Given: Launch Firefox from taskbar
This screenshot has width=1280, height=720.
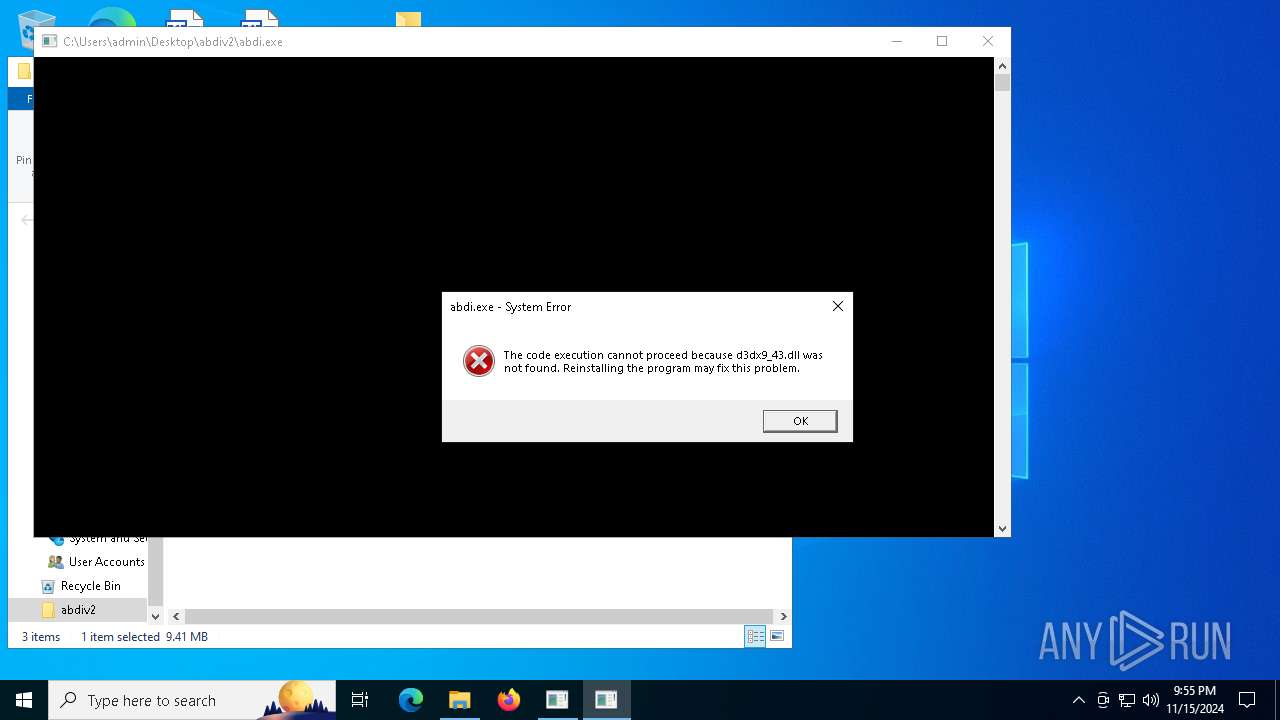Looking at the screenshot, I should [x=509, y=700].
